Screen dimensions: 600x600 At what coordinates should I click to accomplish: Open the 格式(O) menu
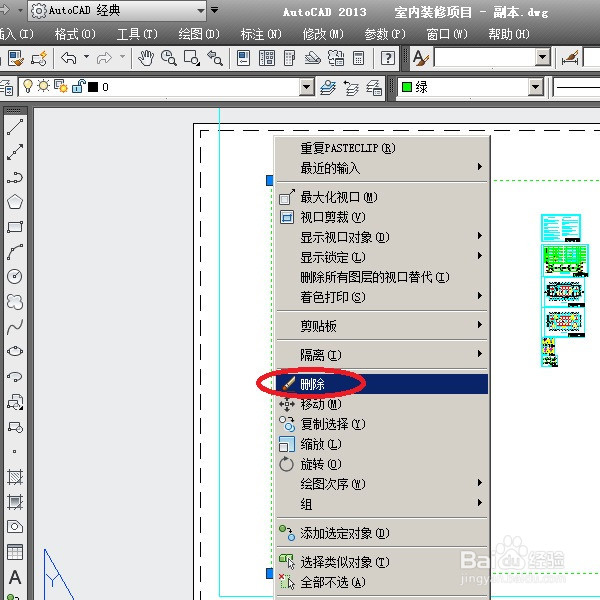tap(75, 34)
